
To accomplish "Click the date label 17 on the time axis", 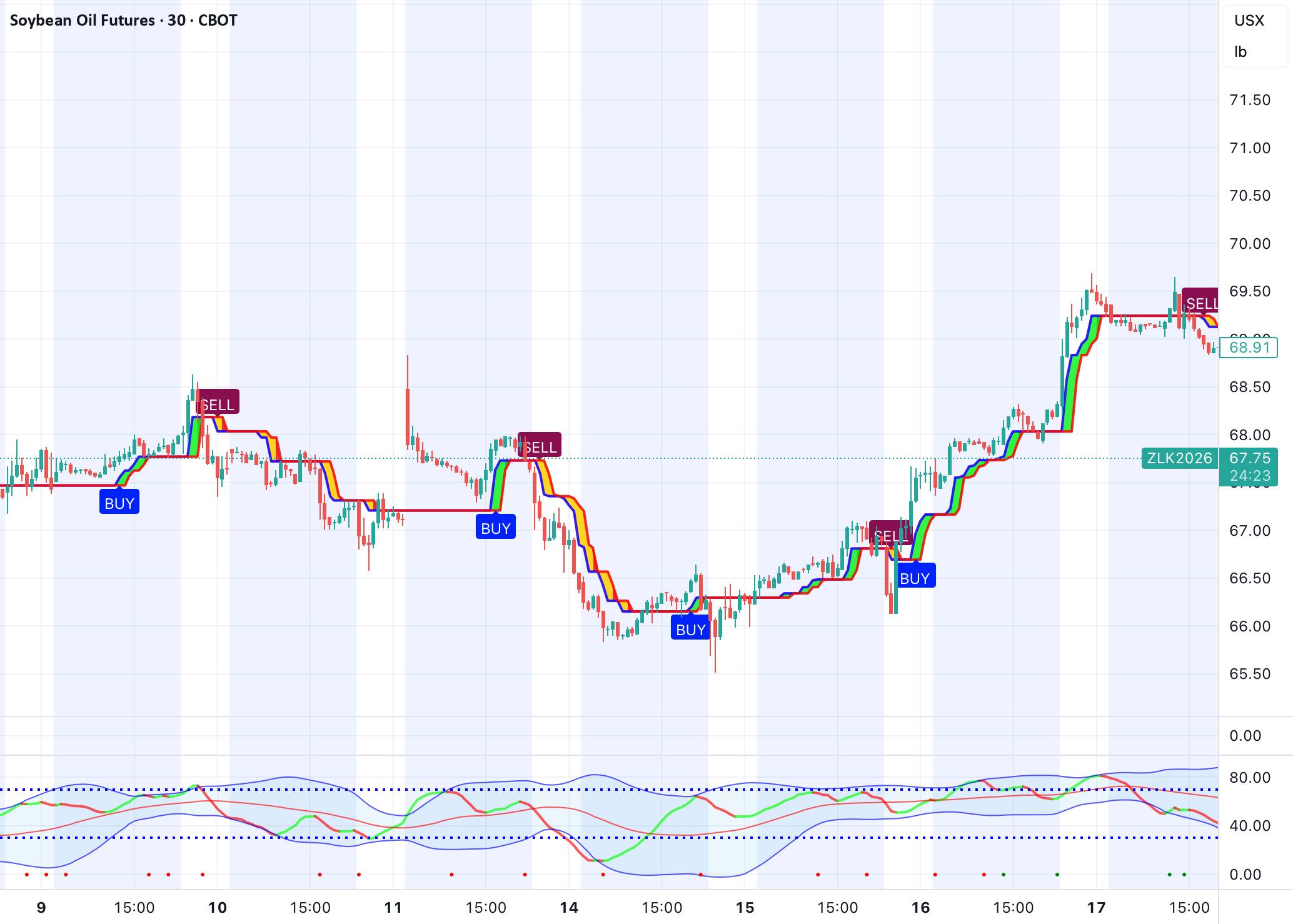I will coord(1097,908).
